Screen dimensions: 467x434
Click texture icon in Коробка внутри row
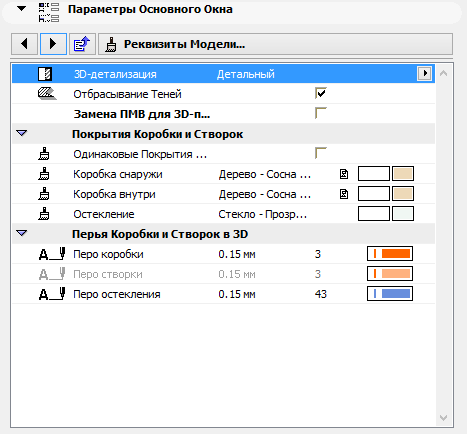pyautogui.click(x=344, y=194)
